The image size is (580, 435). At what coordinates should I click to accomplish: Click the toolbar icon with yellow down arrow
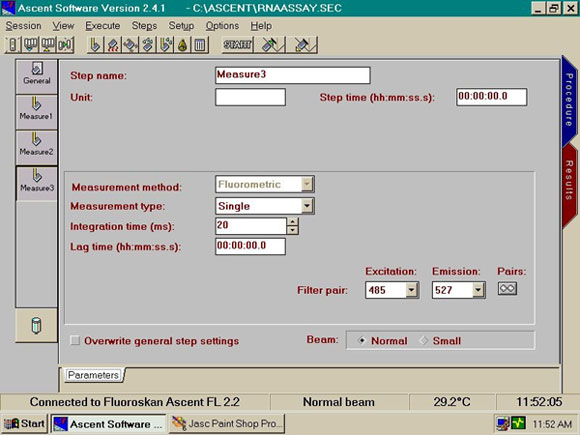(x=48, y=45)
